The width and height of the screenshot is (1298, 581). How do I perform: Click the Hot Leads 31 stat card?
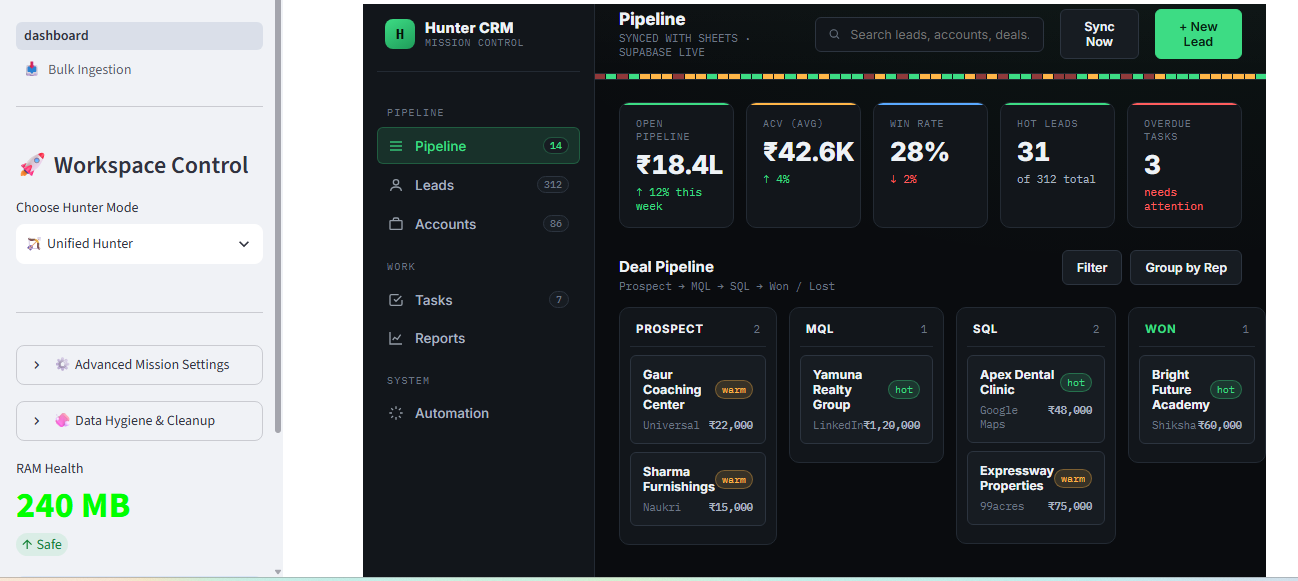[x=1058, y=165]
